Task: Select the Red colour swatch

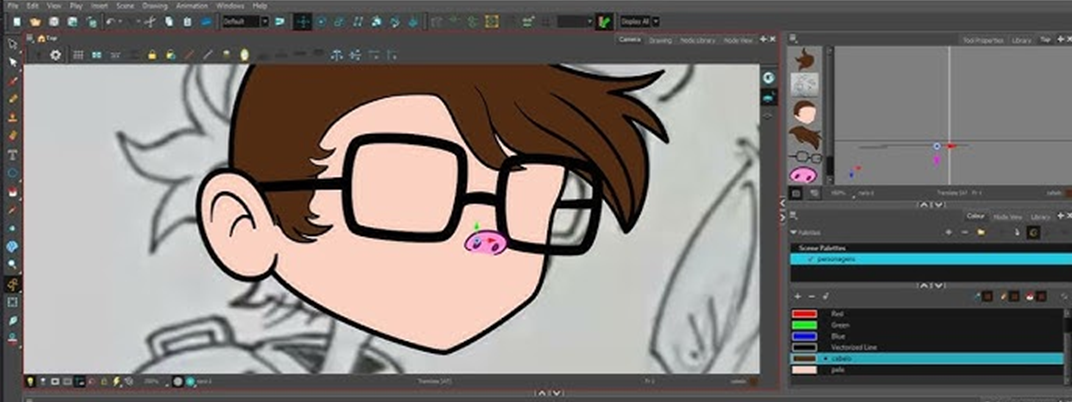Action: coord(805,314)
